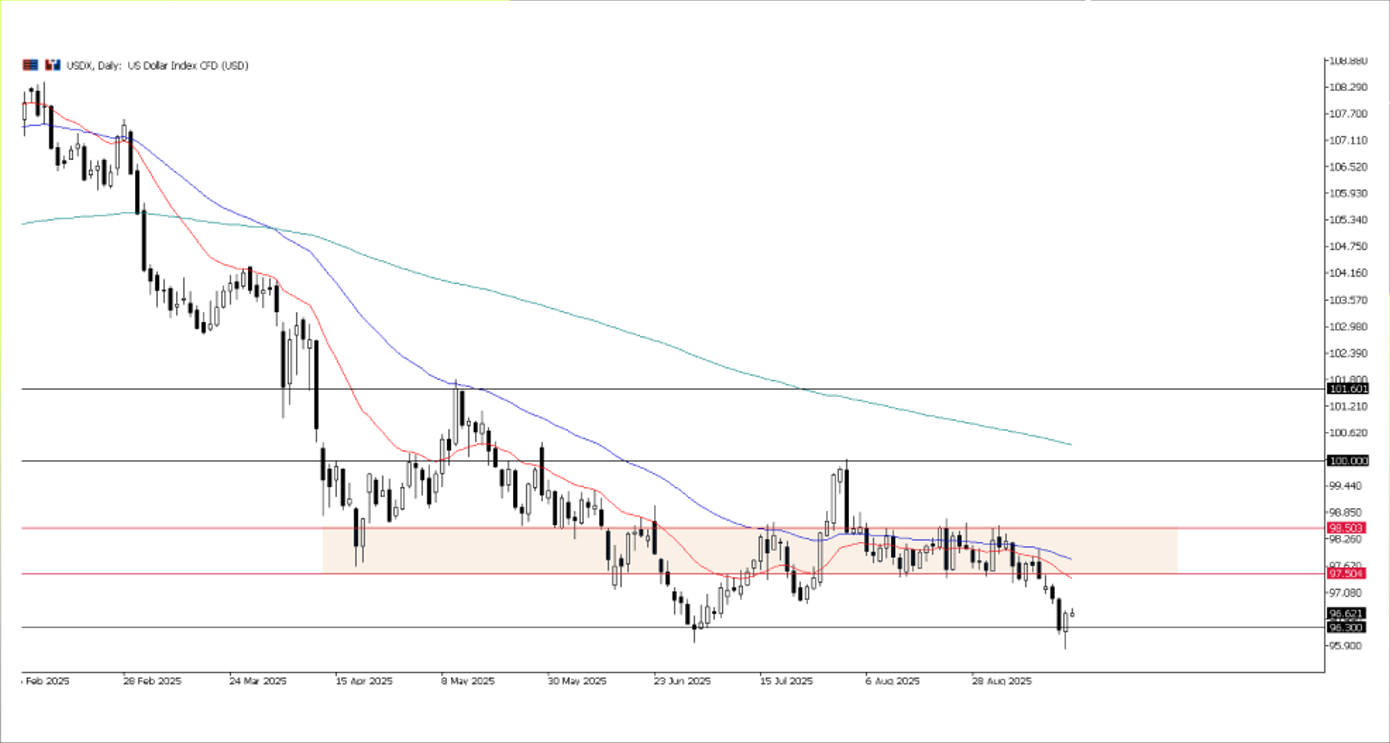1390x743 pixels.
Task: Select the 24 Mar 2025 date marker
Action: (x=258, y=681)
